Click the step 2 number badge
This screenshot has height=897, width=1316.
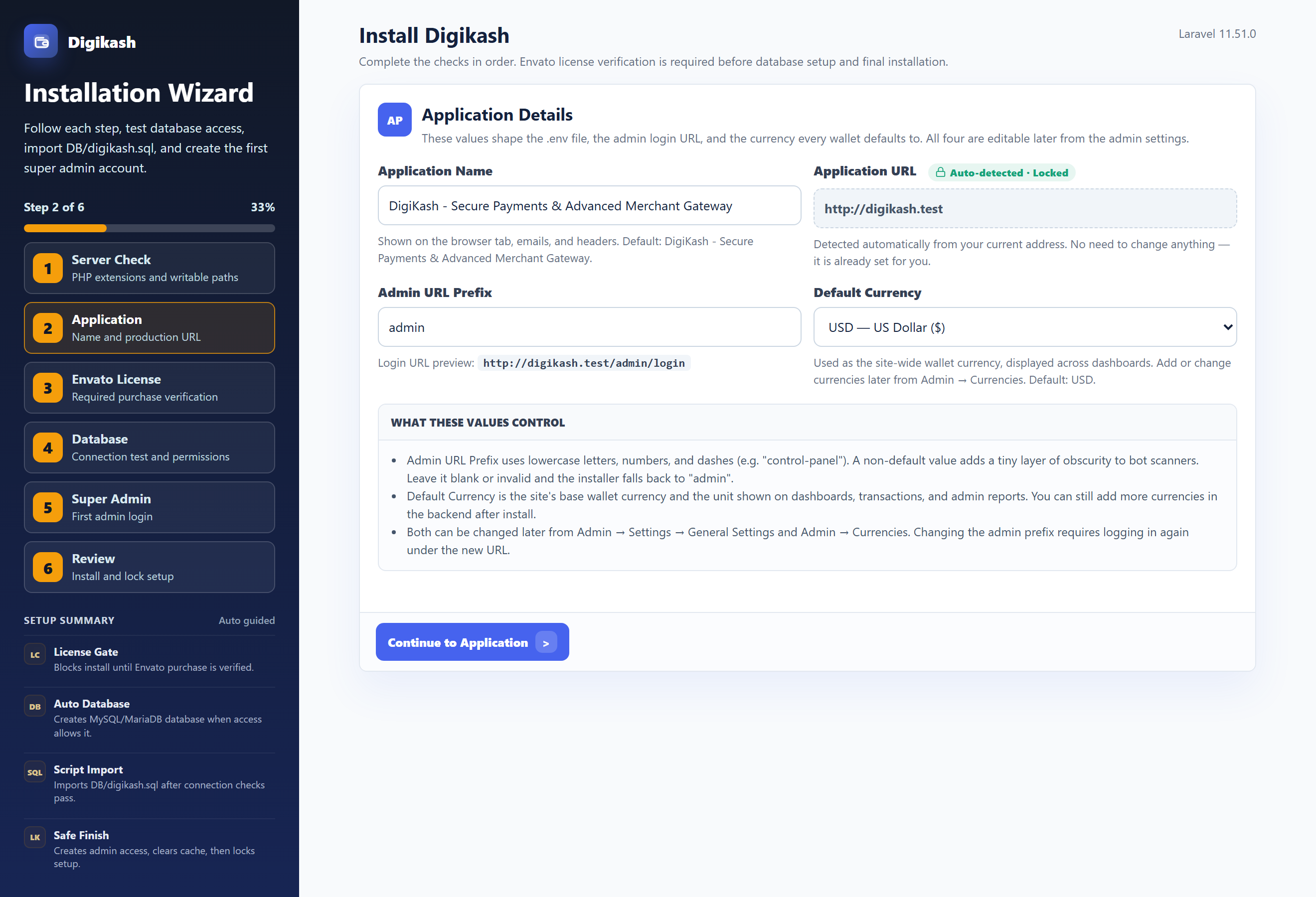[47, 328]
